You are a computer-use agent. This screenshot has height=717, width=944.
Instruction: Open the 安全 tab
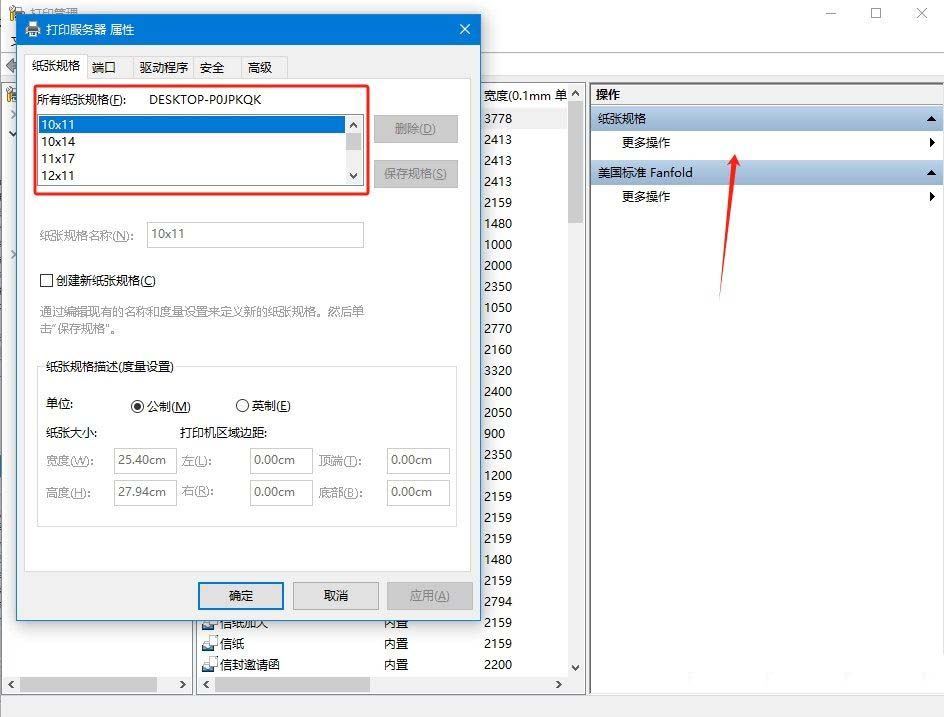[213, 67]
